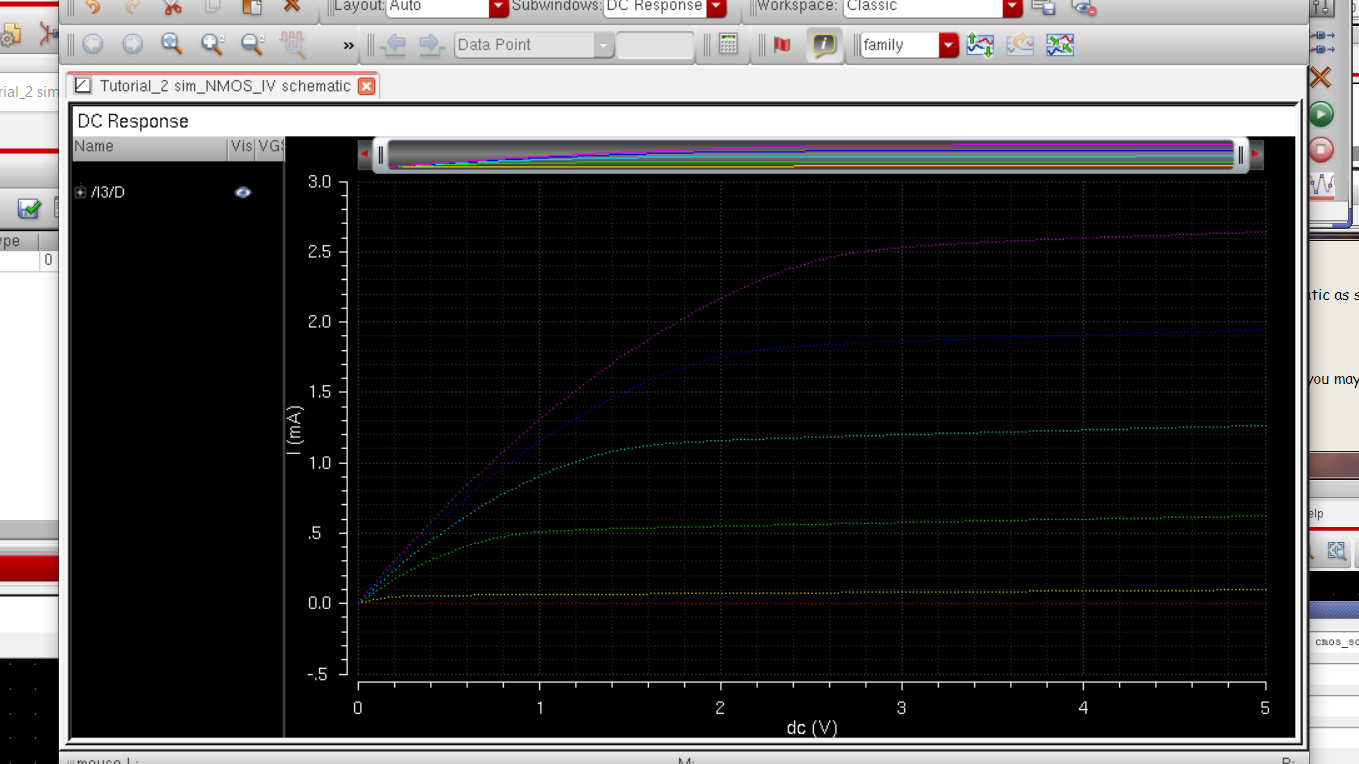Click the scissors cut icon
1359x764 pixels.
click(x=172, y=7)
